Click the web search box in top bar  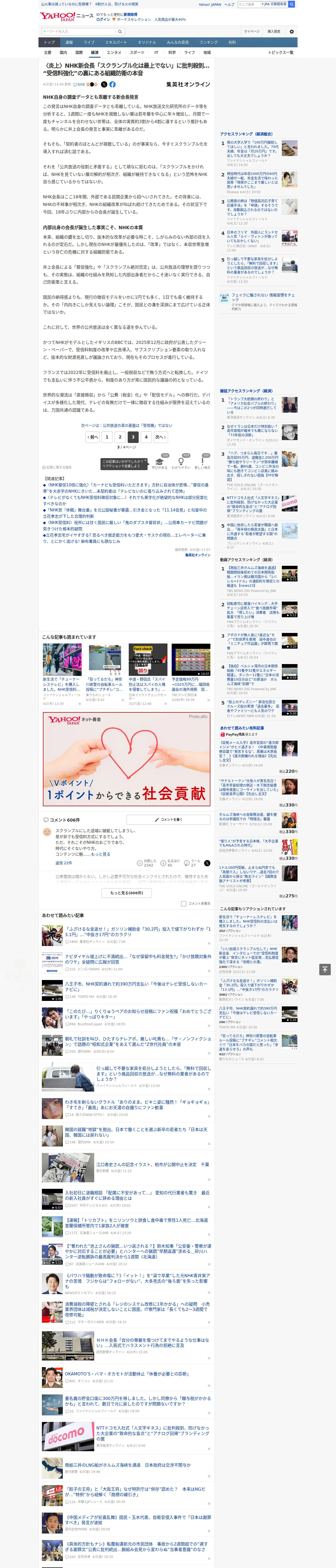(x=262, y=4)
